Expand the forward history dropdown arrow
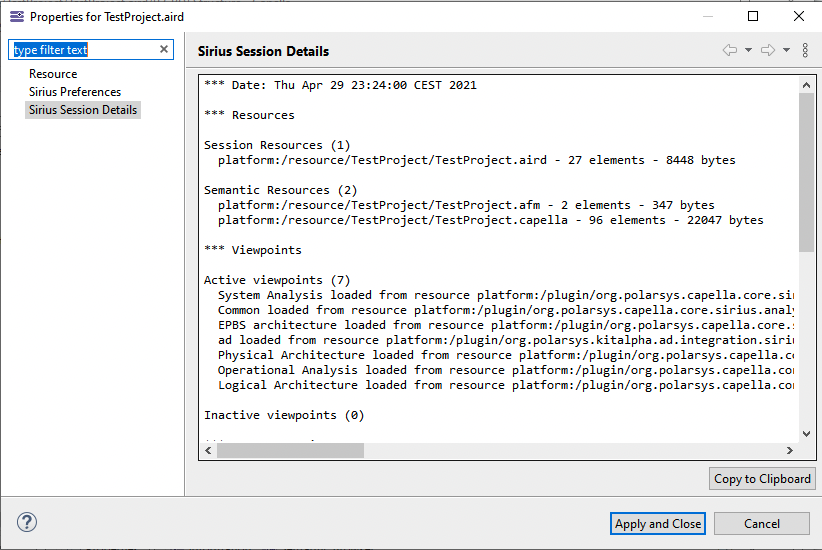822x550 pixels. (786, 50)
